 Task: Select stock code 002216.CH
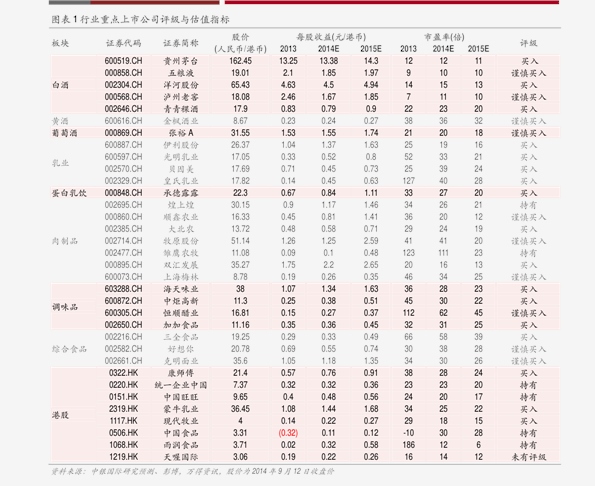click(123, 337)
